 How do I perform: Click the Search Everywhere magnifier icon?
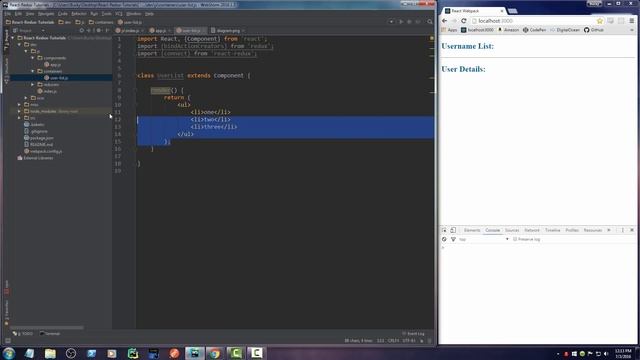click(430, 22)
